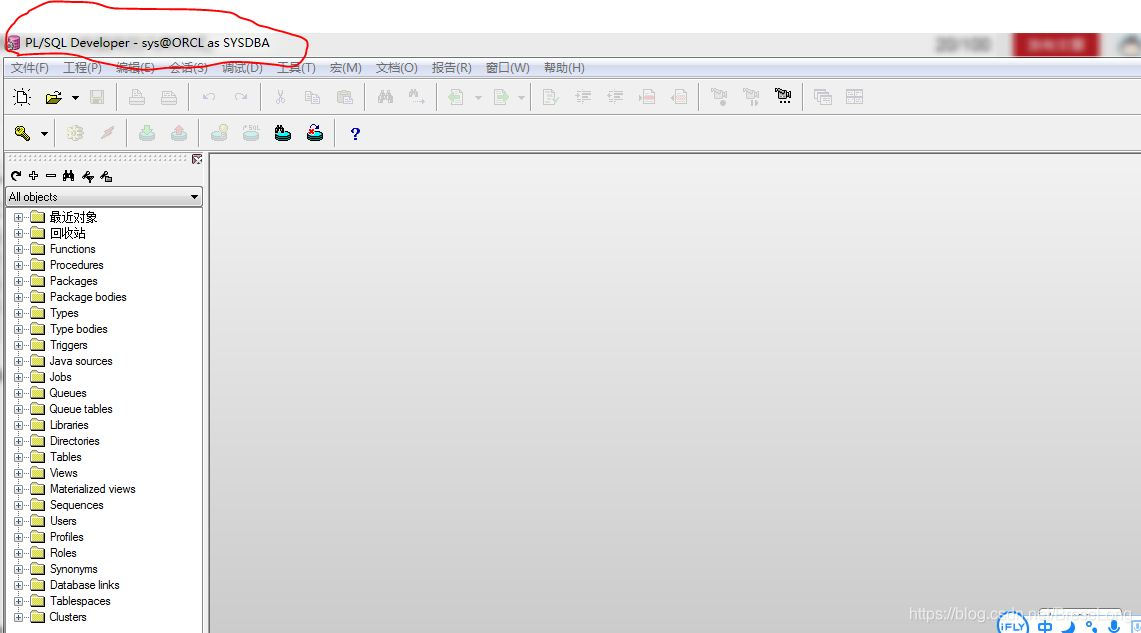Select the Libraries tree item
Screen dimensions: 1141x633
point(69,425)
